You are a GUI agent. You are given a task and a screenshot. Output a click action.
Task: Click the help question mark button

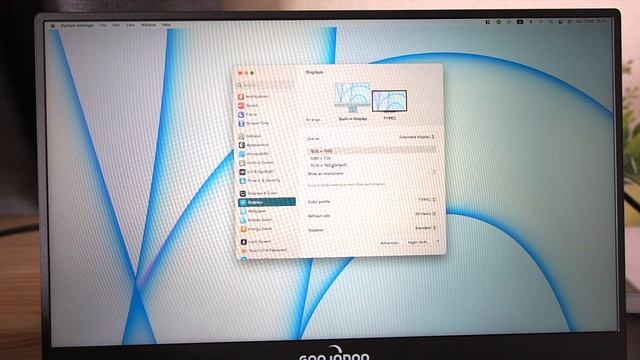[437, 242]
